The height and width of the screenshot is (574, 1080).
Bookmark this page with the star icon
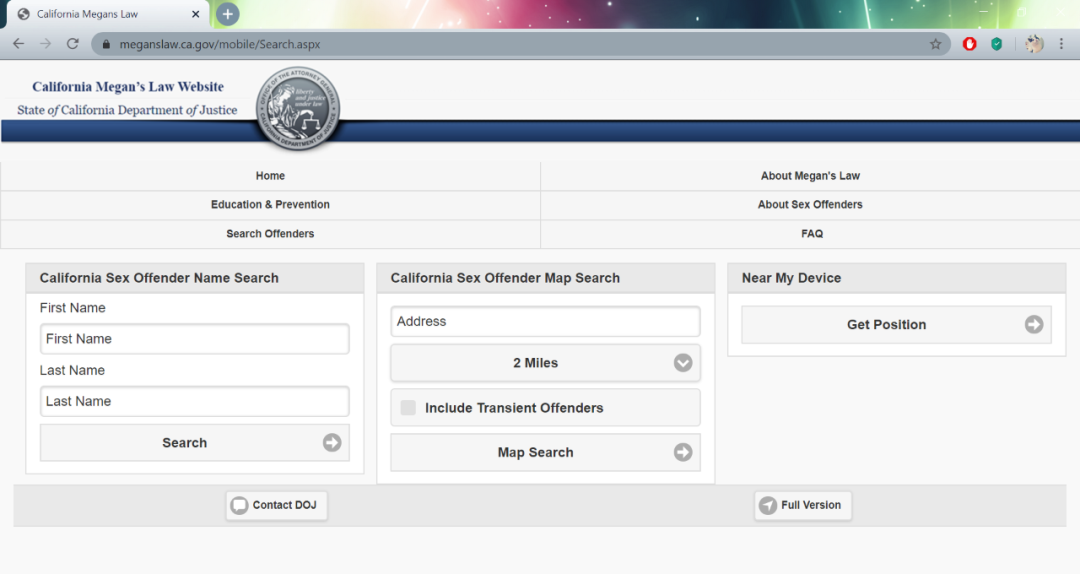pyautogui.click(x=935, y=44)
